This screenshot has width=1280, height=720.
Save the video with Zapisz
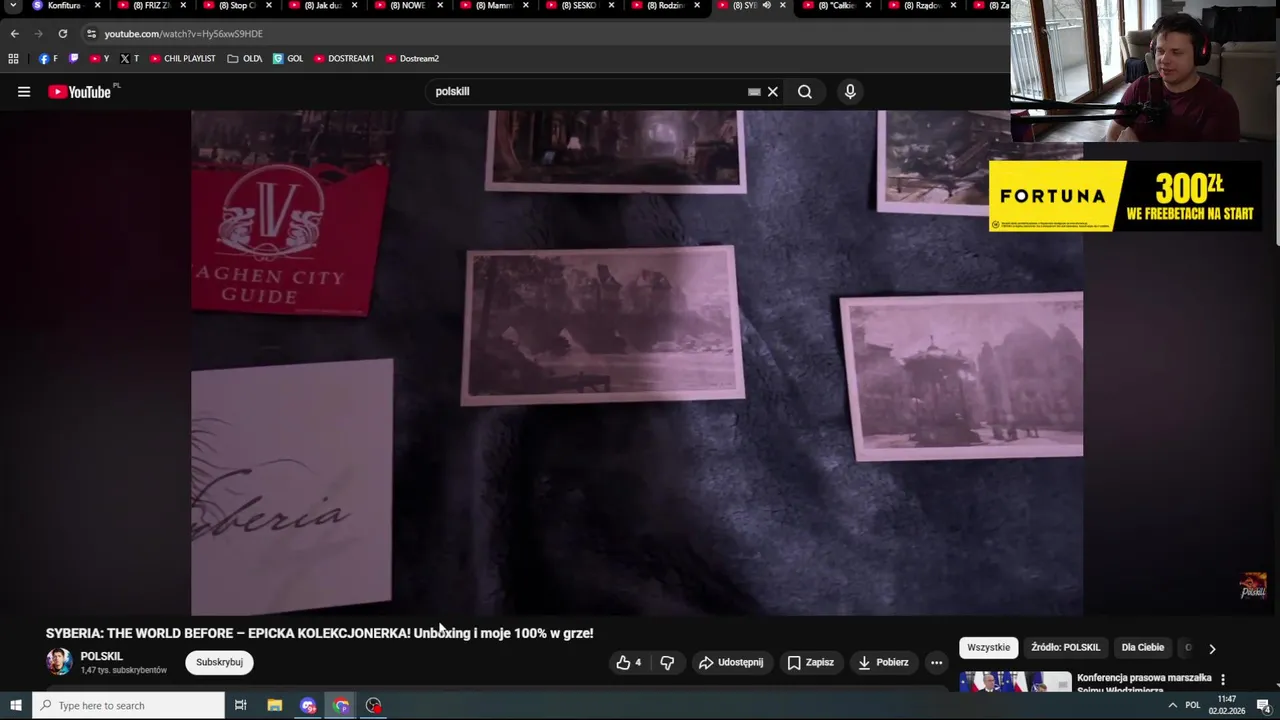tap(811, 662)
